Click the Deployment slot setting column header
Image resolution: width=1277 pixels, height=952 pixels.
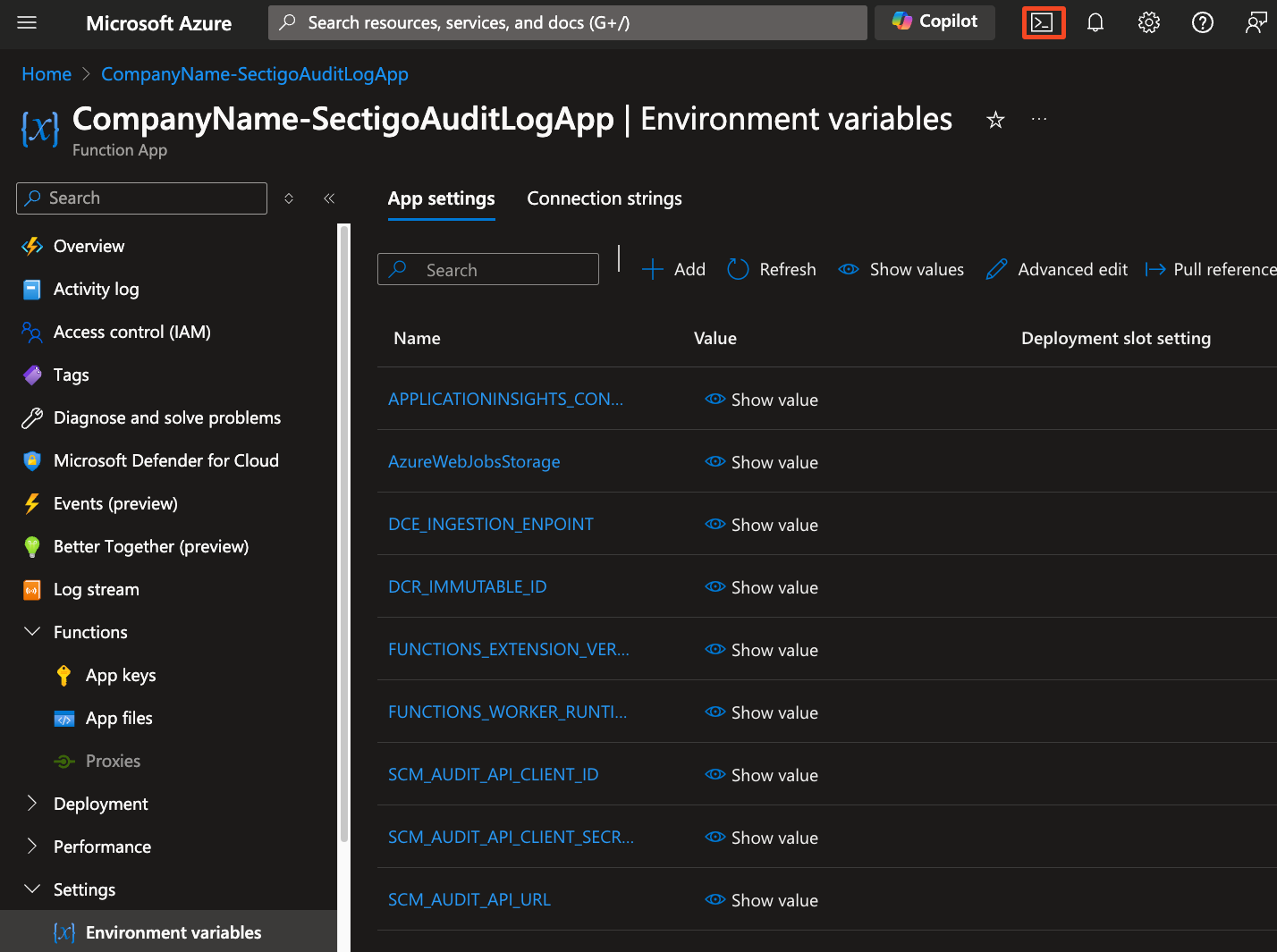coord(1116,338)
